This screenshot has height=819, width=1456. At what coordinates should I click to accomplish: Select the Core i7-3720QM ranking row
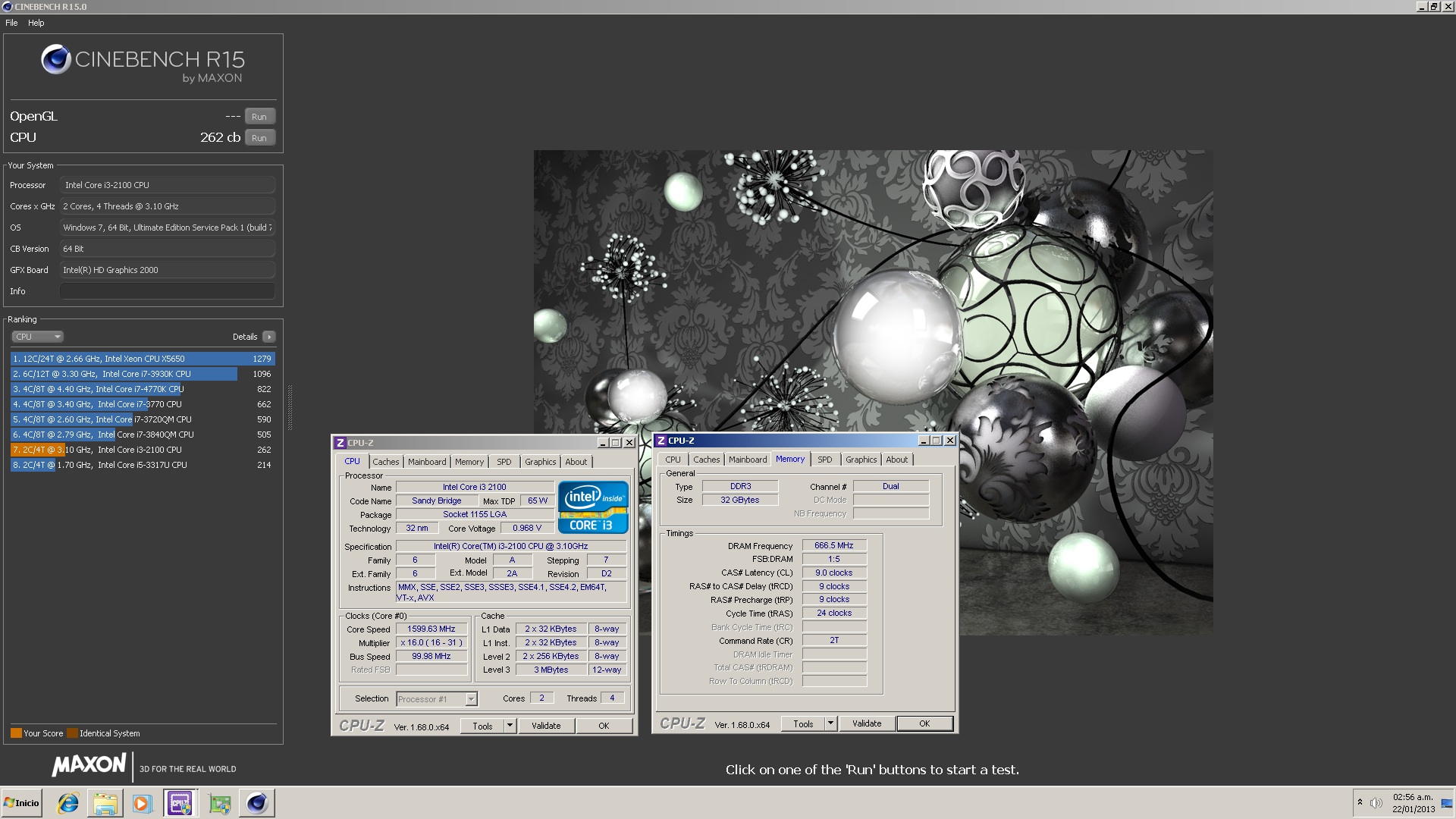tap(143, 419)
